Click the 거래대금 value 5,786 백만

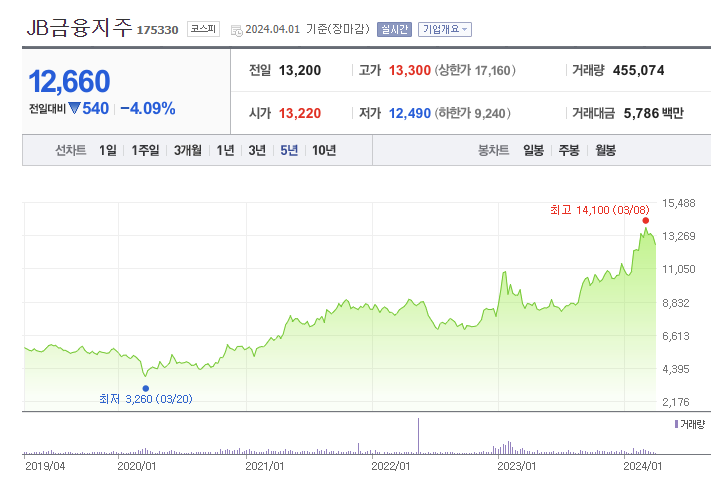(653, 113)
